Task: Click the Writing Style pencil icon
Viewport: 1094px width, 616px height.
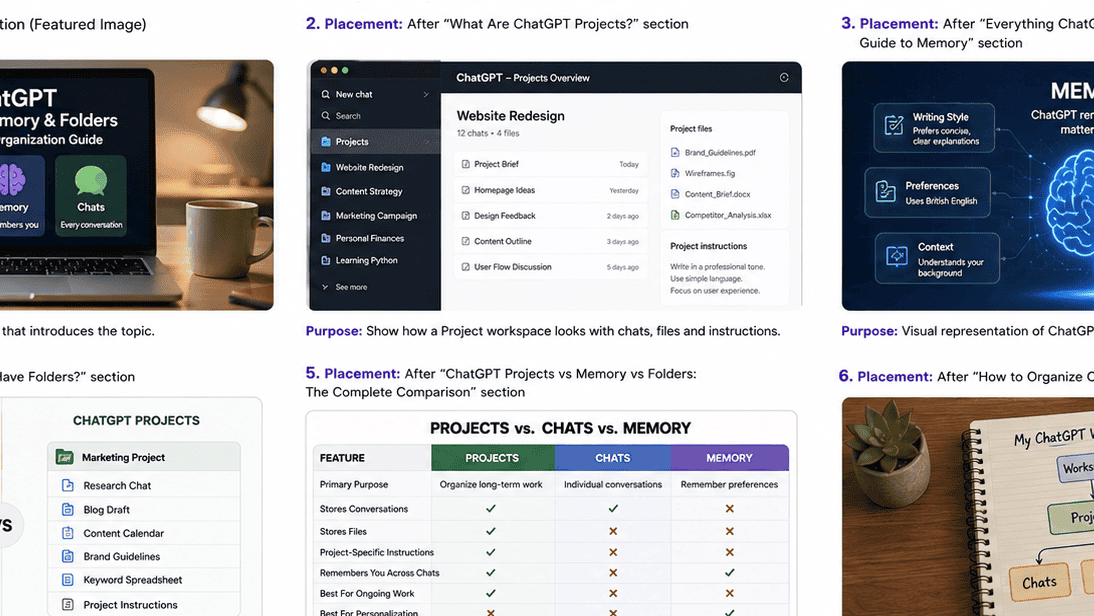Action: tap(894, 125)
